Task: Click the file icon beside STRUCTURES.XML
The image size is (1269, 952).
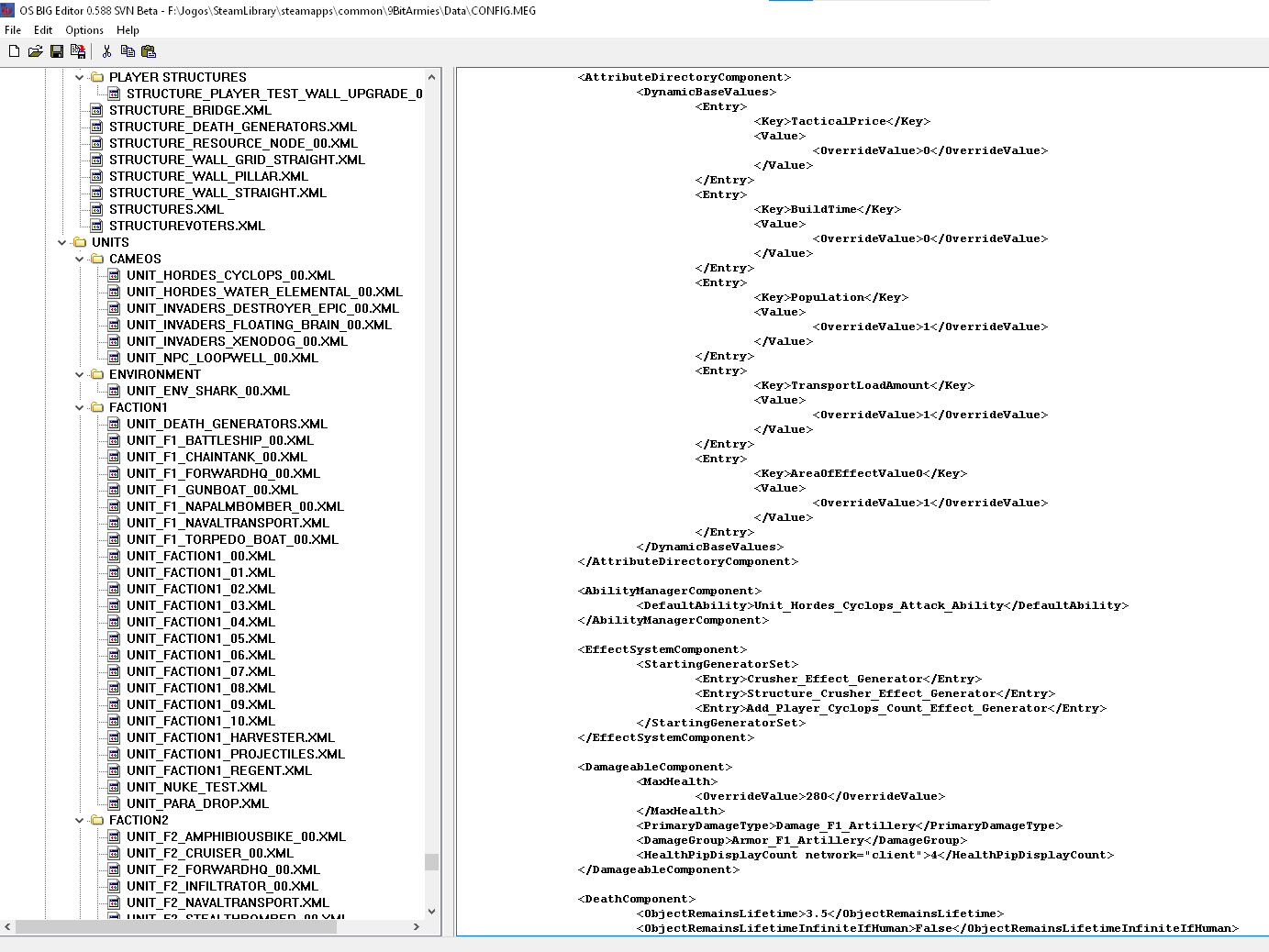Action: click(x=96, y=209)
